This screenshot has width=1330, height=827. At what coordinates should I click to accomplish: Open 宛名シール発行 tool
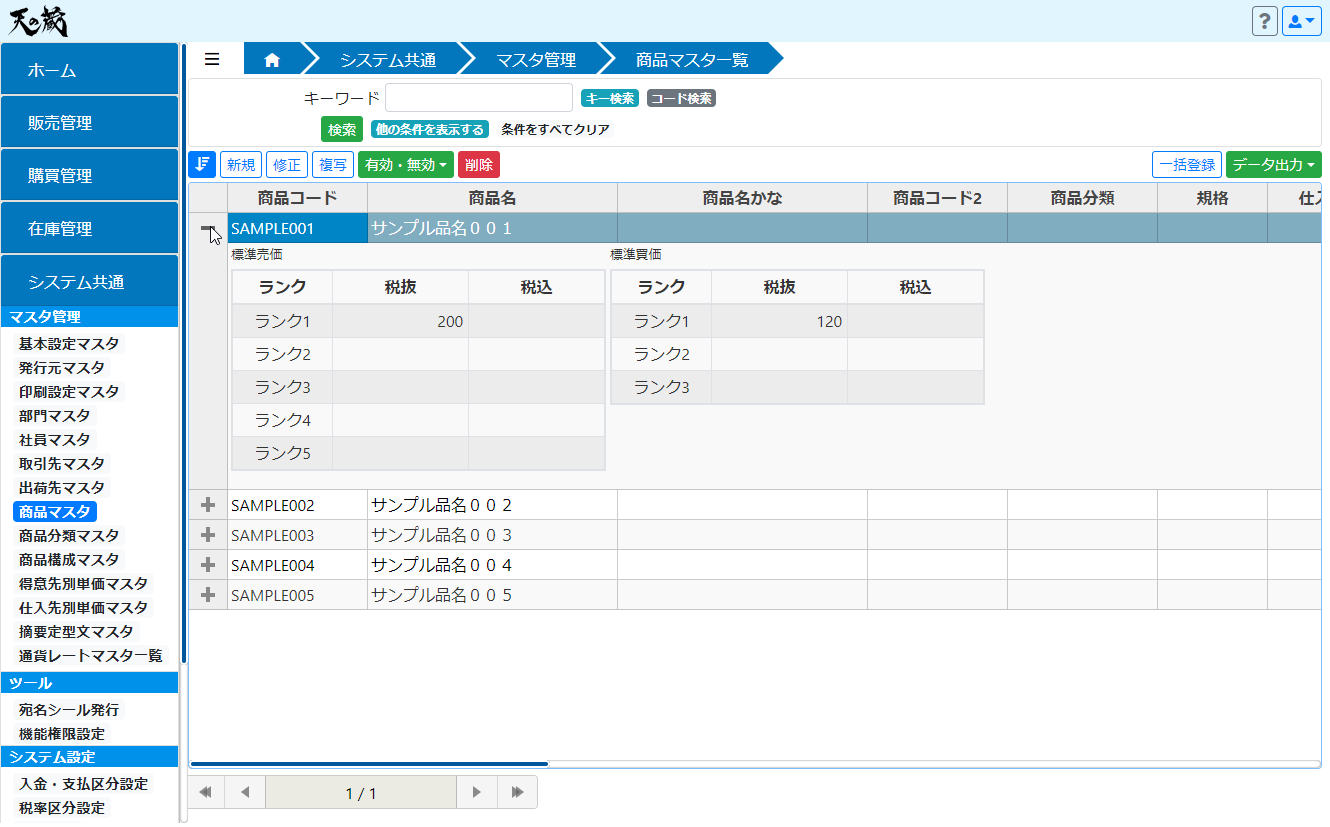(68, 709)
